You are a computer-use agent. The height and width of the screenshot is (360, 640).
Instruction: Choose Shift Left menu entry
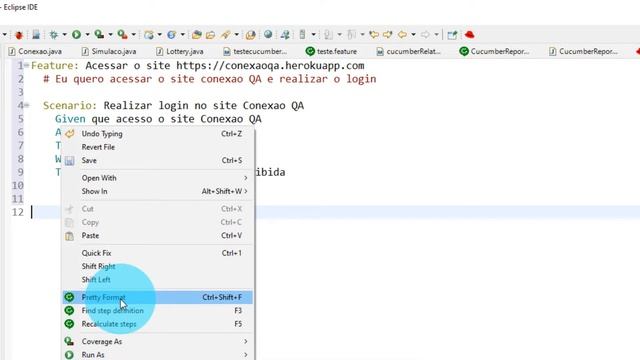[x=158, y=280]
